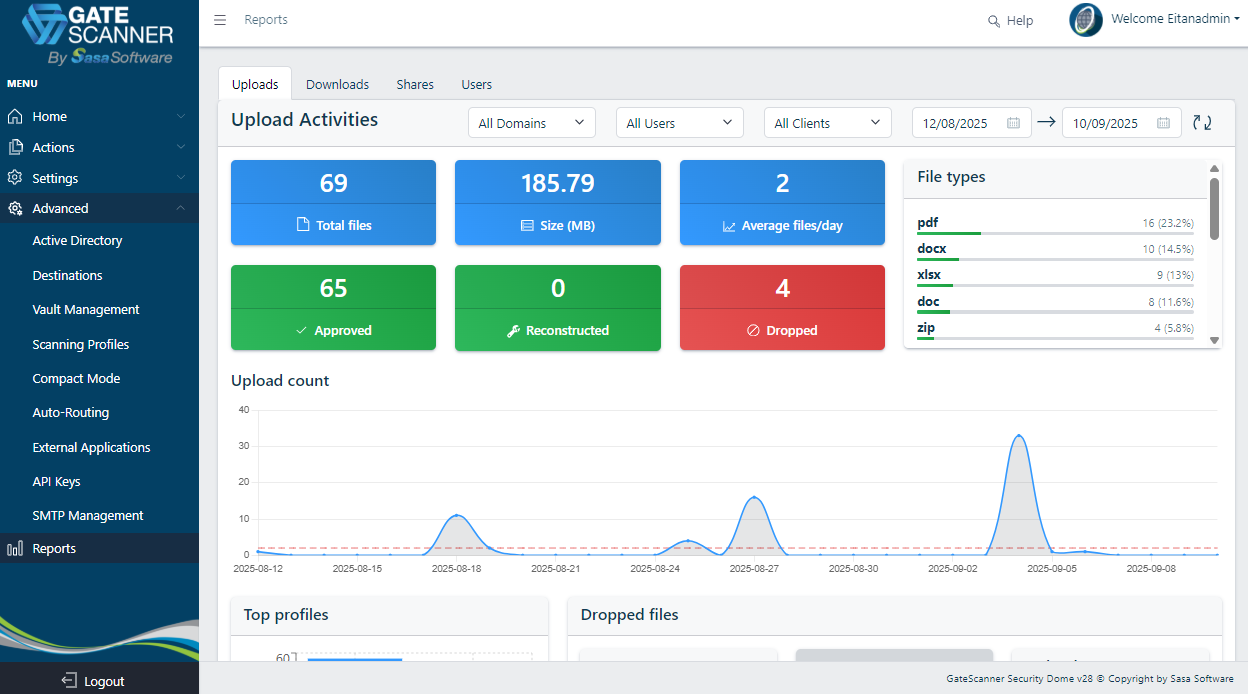1248x694 pixels.
Task: Open the All Users dropdown
Action: (679, 123)
